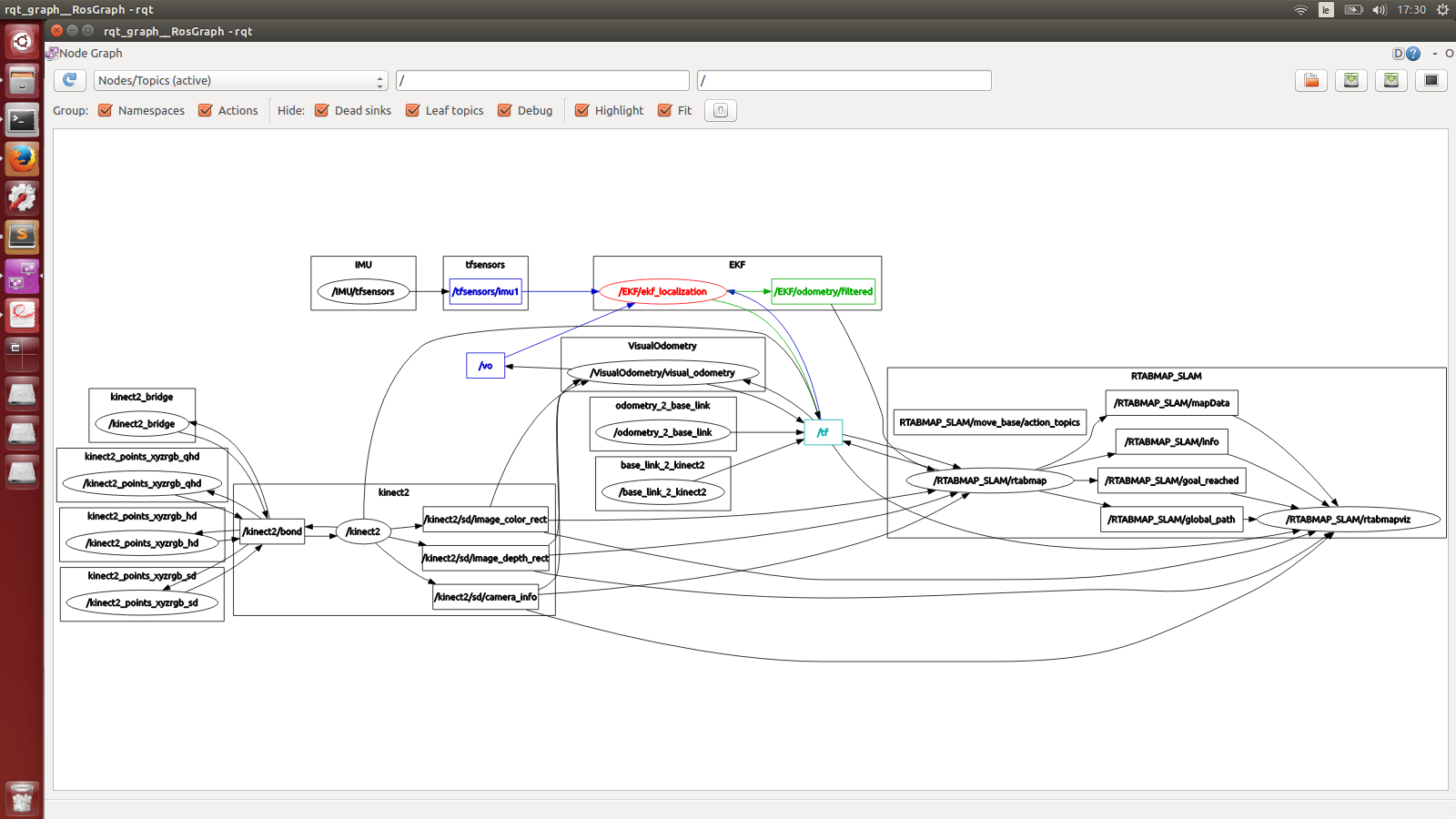Screen dimensions: 1456x819
Task: Save the graph as DOT file
Action: (1351, 81)
